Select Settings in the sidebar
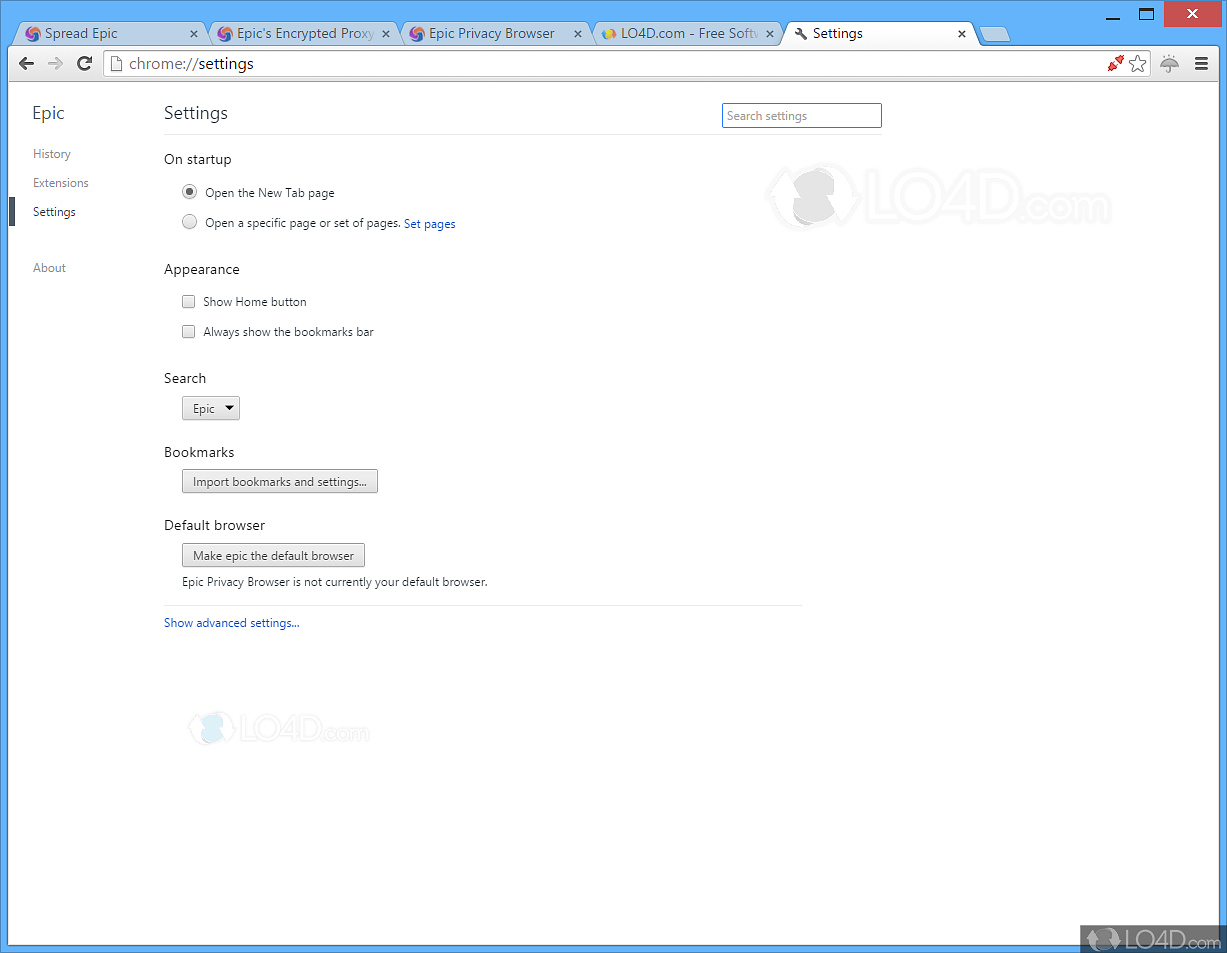Screen dimensions: 1227x953 54,212
